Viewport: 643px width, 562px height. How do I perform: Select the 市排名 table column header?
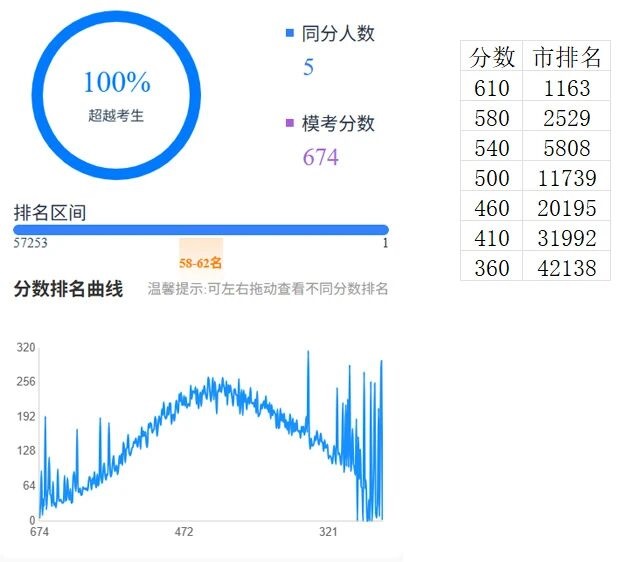[567, 57]
